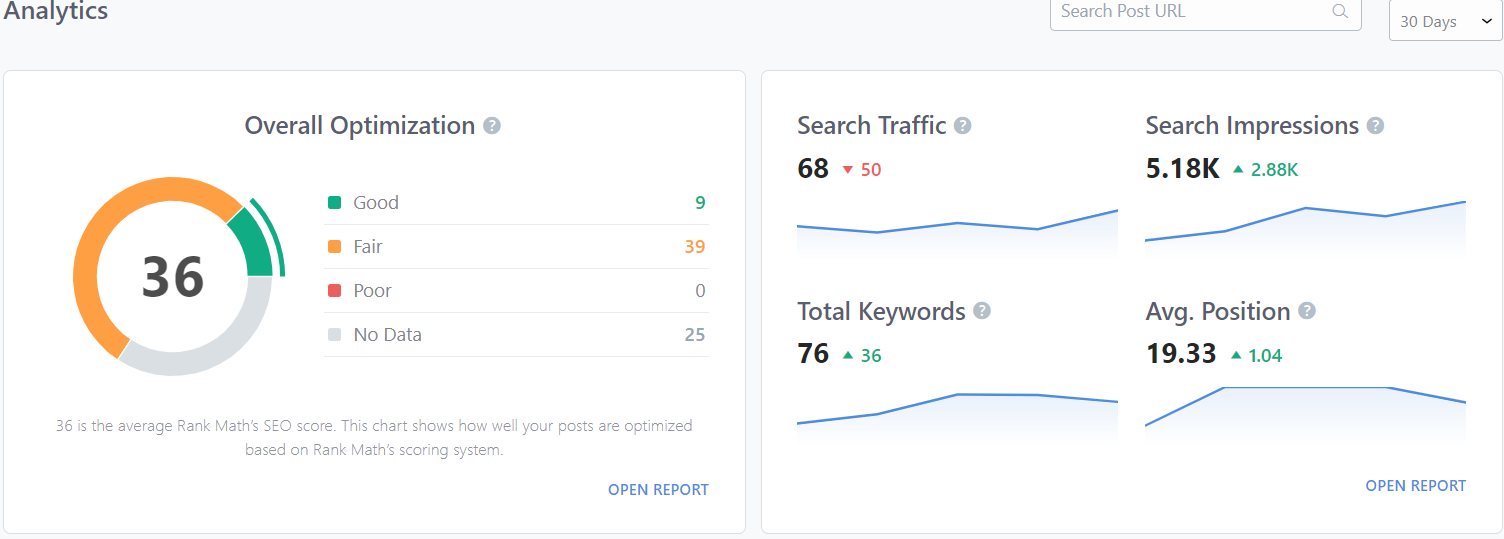
Task: Click the green up arrow beside 2.88K
Action: pyautogui.click(x=1238, y=170)
